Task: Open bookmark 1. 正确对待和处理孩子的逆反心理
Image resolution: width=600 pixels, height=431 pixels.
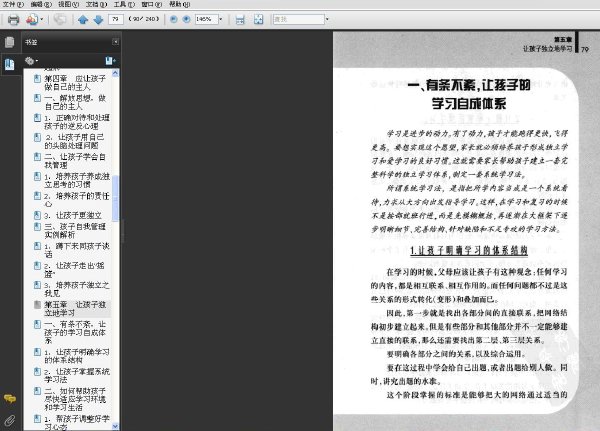Action: pyautogui.click(x=77, y=122)
